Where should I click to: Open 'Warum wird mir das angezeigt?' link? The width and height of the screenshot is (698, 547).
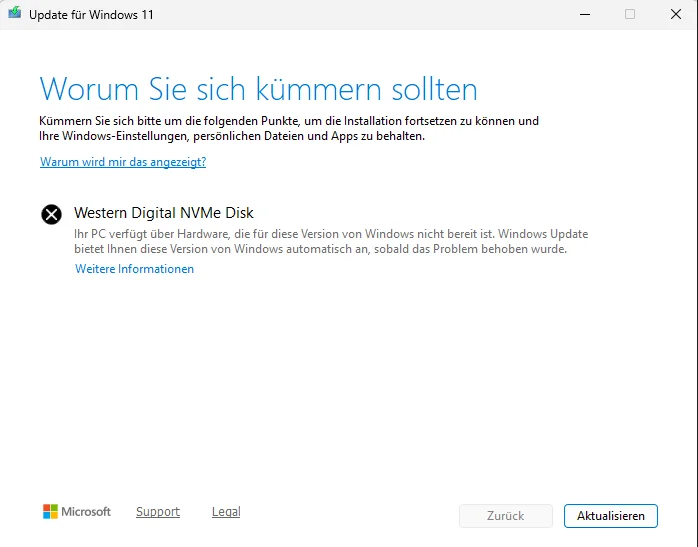(x=123, y=162)
